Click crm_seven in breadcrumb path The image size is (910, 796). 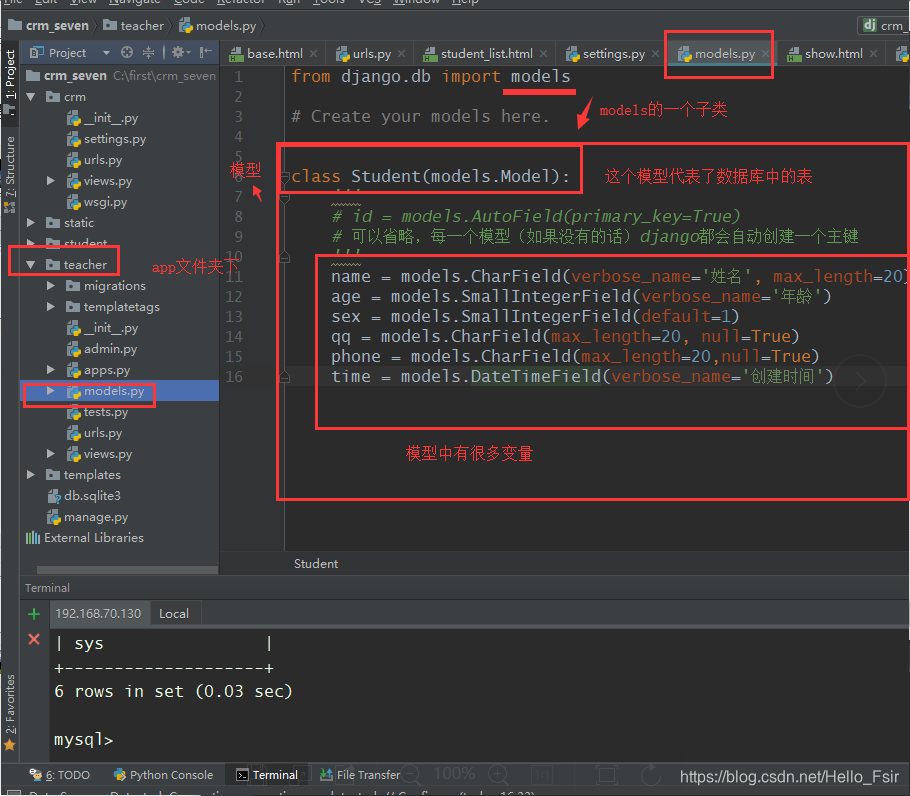(x=49, y=26)
